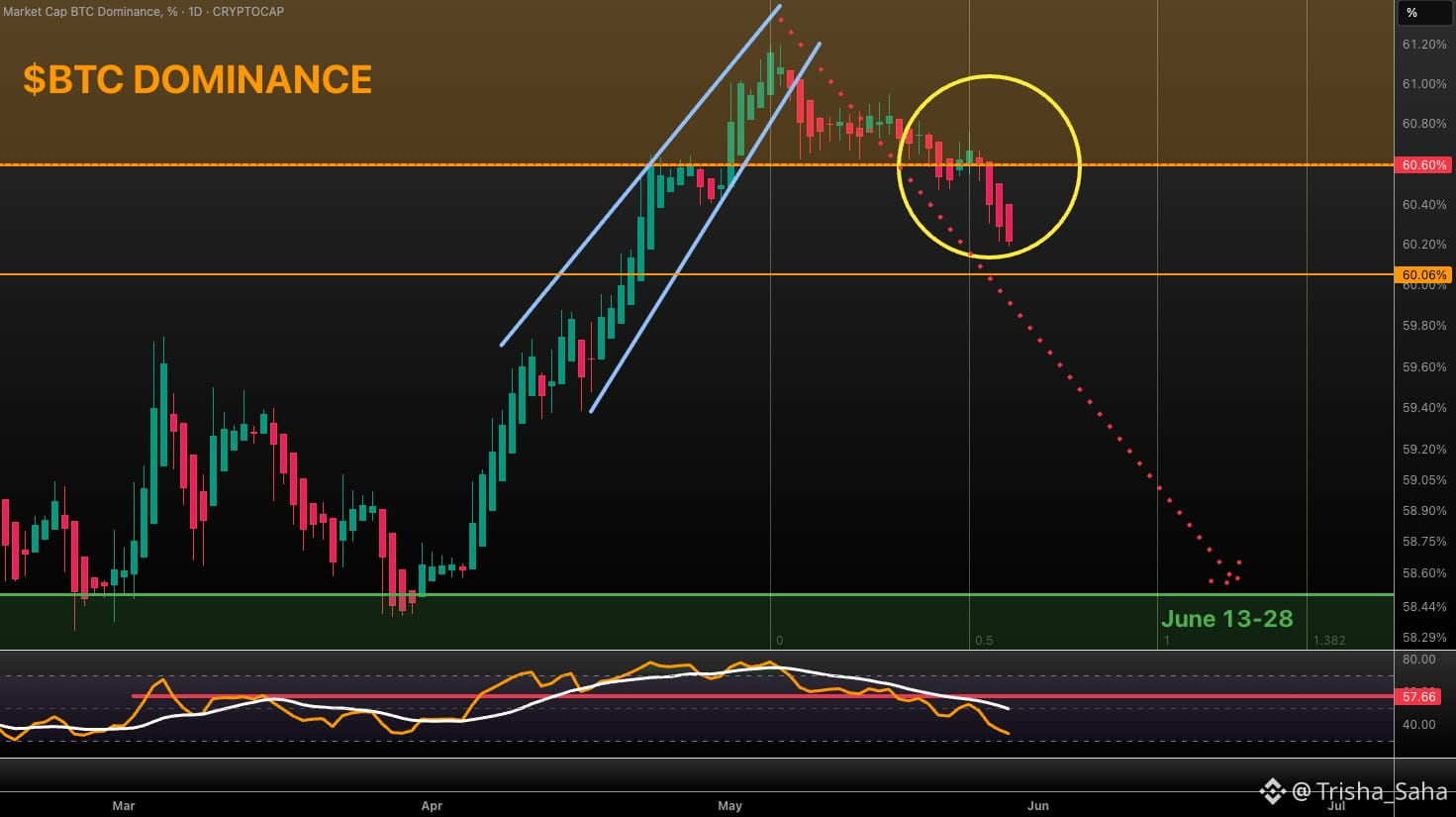Viewport: 1456px width, 817px height.
Task: Select the June 13-28 text label
Action: click(x=1226, y=619)
